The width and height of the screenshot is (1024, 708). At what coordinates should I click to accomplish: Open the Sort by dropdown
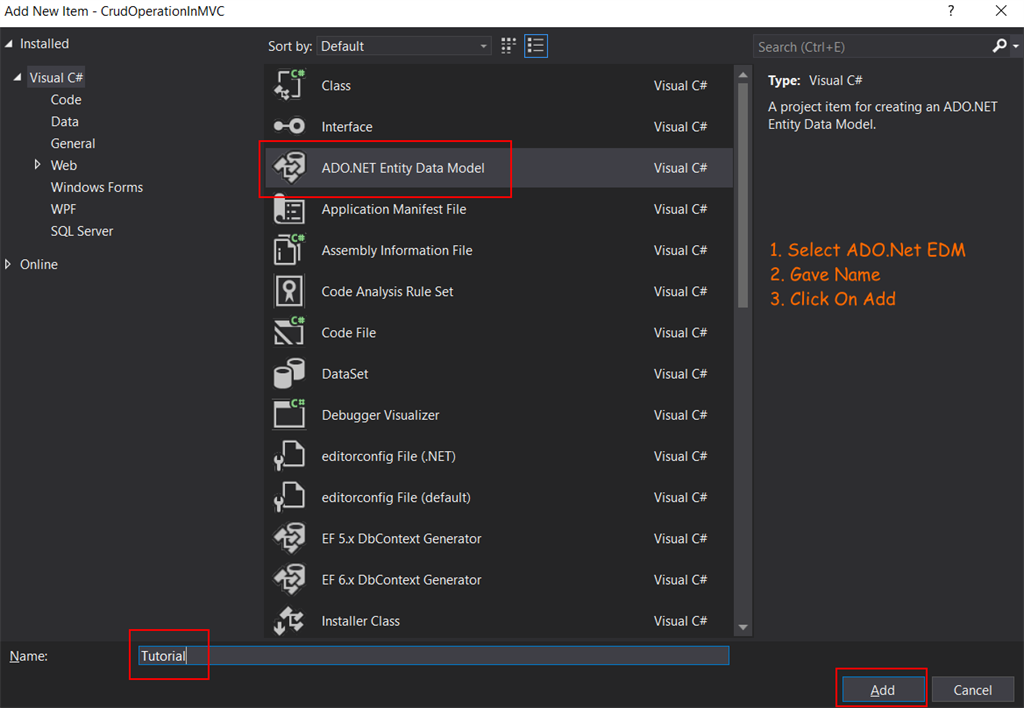tap(403, 45)
